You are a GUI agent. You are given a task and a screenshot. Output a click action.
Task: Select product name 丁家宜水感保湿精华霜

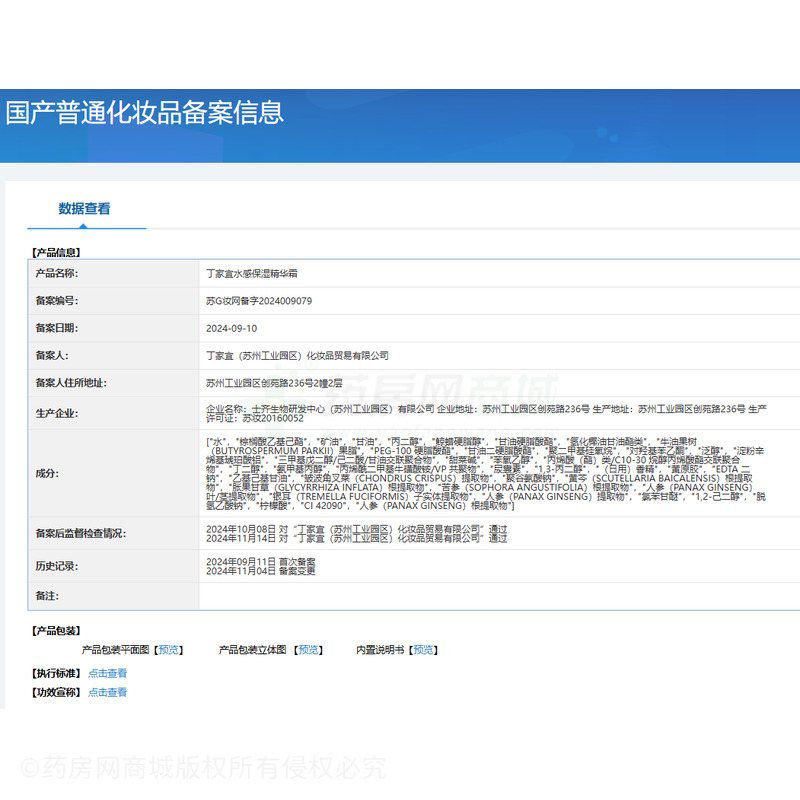(x=252, y=273)
